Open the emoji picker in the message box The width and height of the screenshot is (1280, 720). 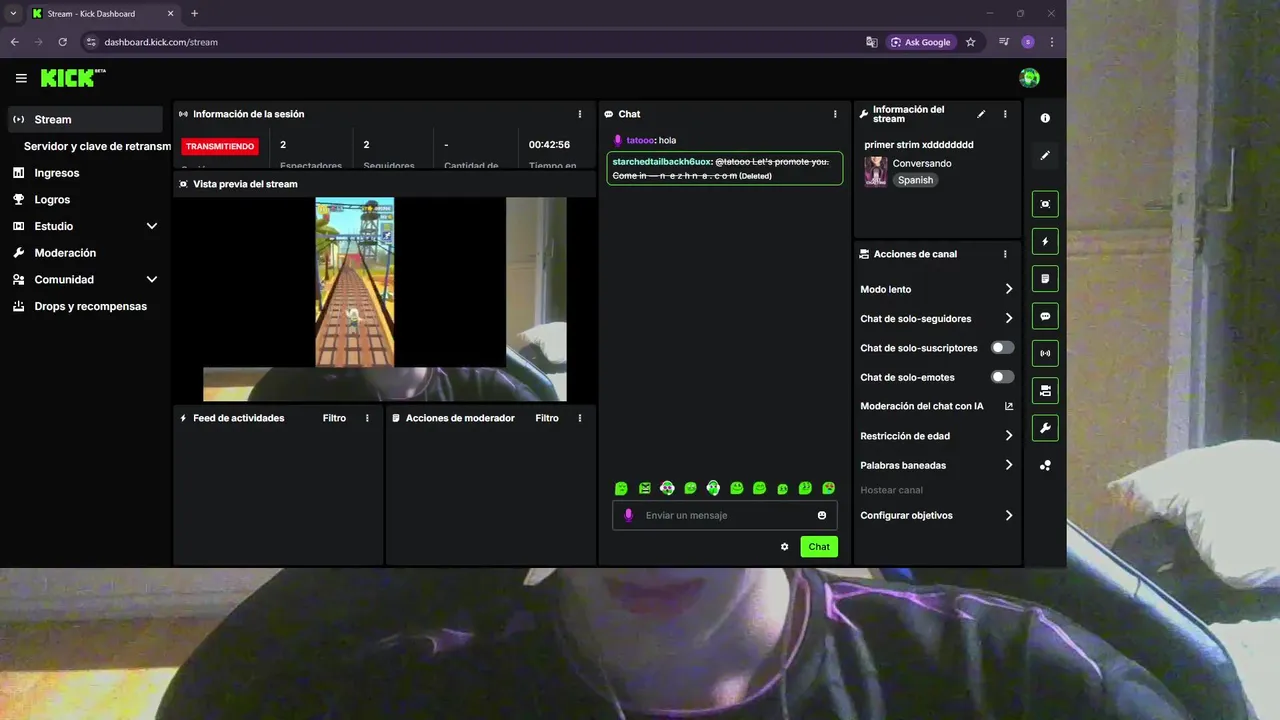point(822,515)
